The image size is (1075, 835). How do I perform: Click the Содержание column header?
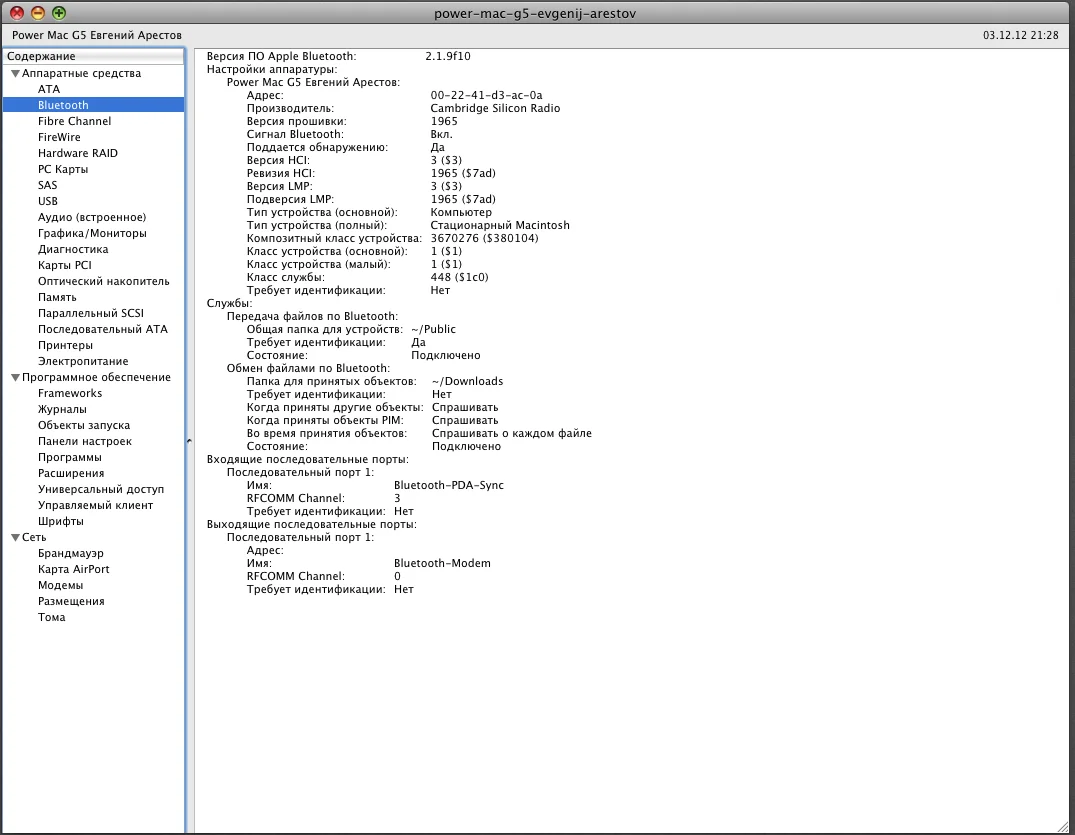[x=94, y=56]
